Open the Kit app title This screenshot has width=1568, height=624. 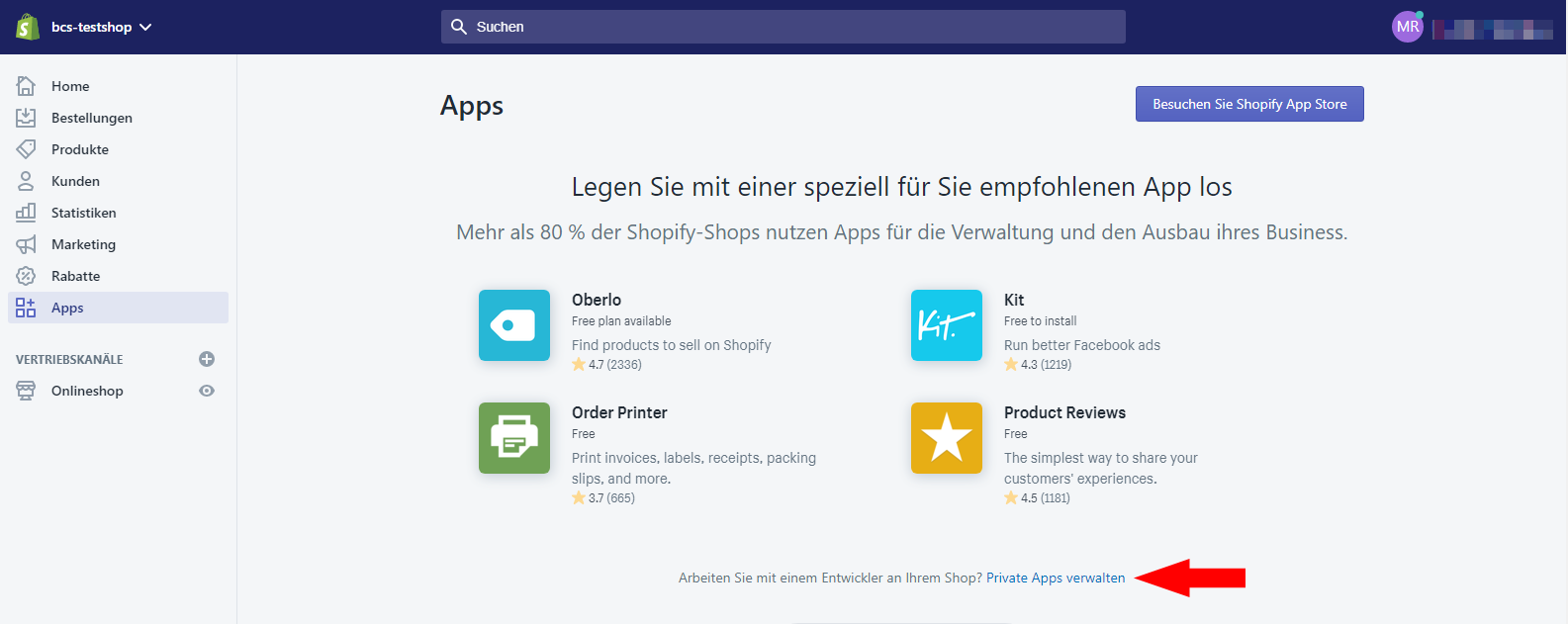point(1014,300)
